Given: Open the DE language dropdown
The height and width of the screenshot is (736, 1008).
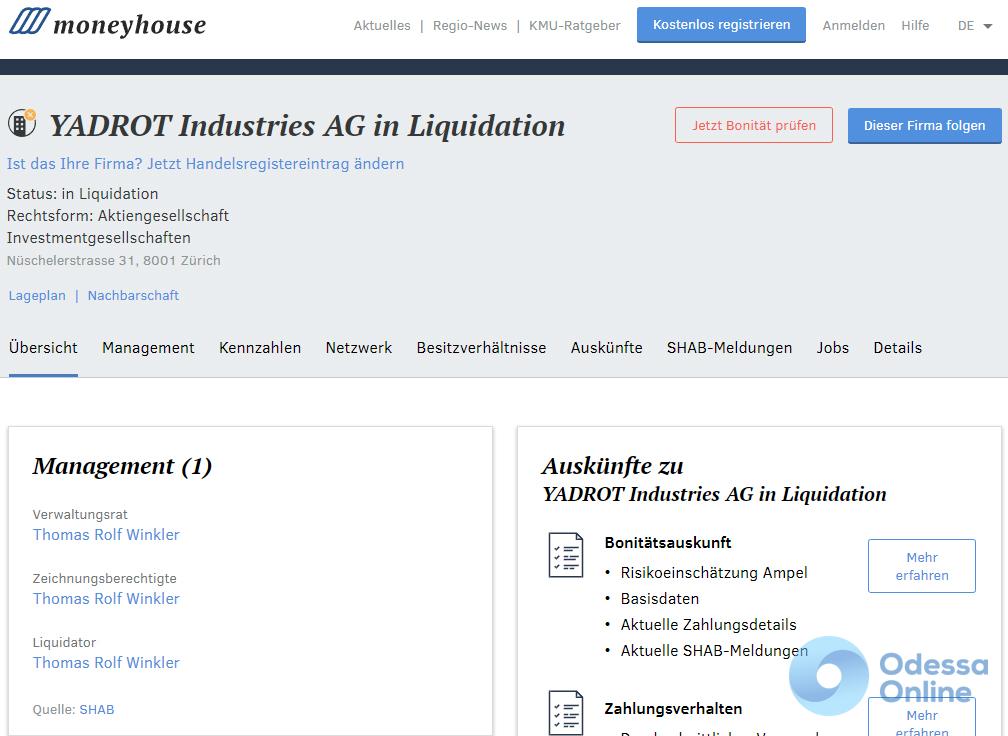Looking at the screenshot, I should (974, 26).
